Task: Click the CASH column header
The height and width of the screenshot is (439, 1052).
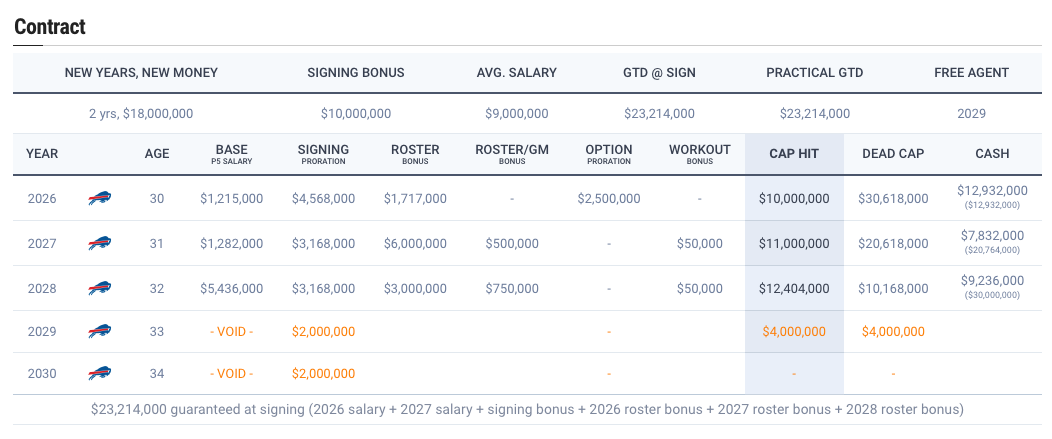Action: point(992,154)
